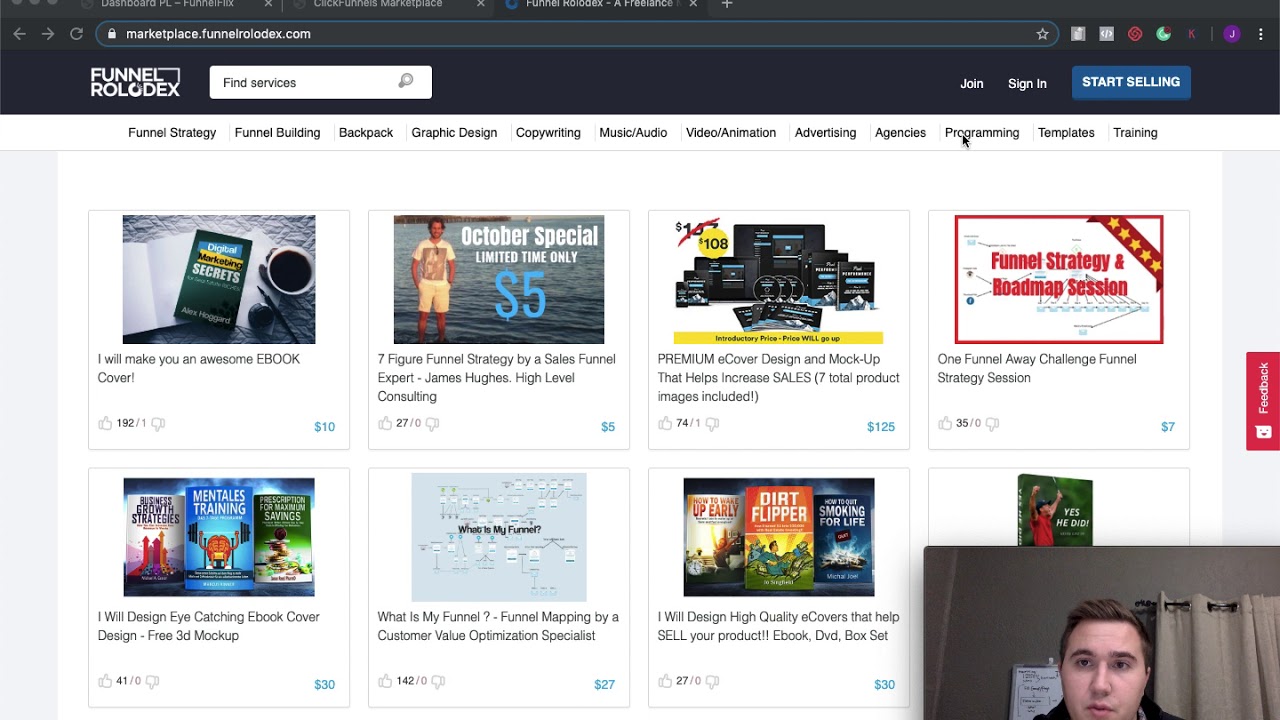
Task: Click the Sign In link
Action: tap(1027, 83)
